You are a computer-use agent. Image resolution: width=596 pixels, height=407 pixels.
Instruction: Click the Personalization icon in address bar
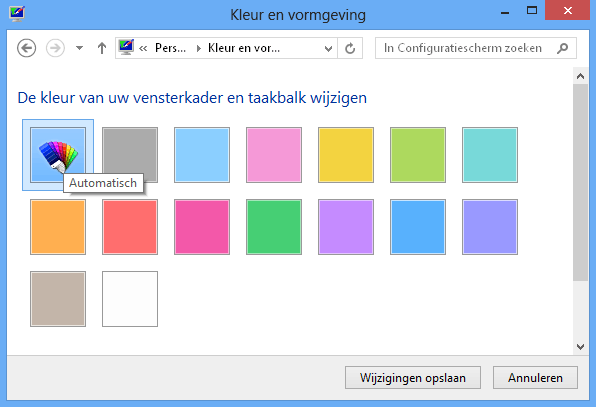(126, 47)
